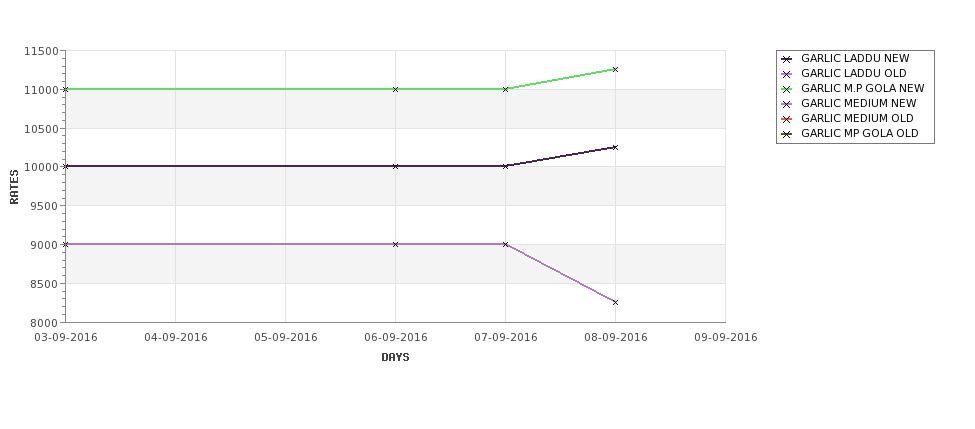Click the GARLIC LADDU NEW legend label
Screen dimensions: 975x429
coord(855,58)
